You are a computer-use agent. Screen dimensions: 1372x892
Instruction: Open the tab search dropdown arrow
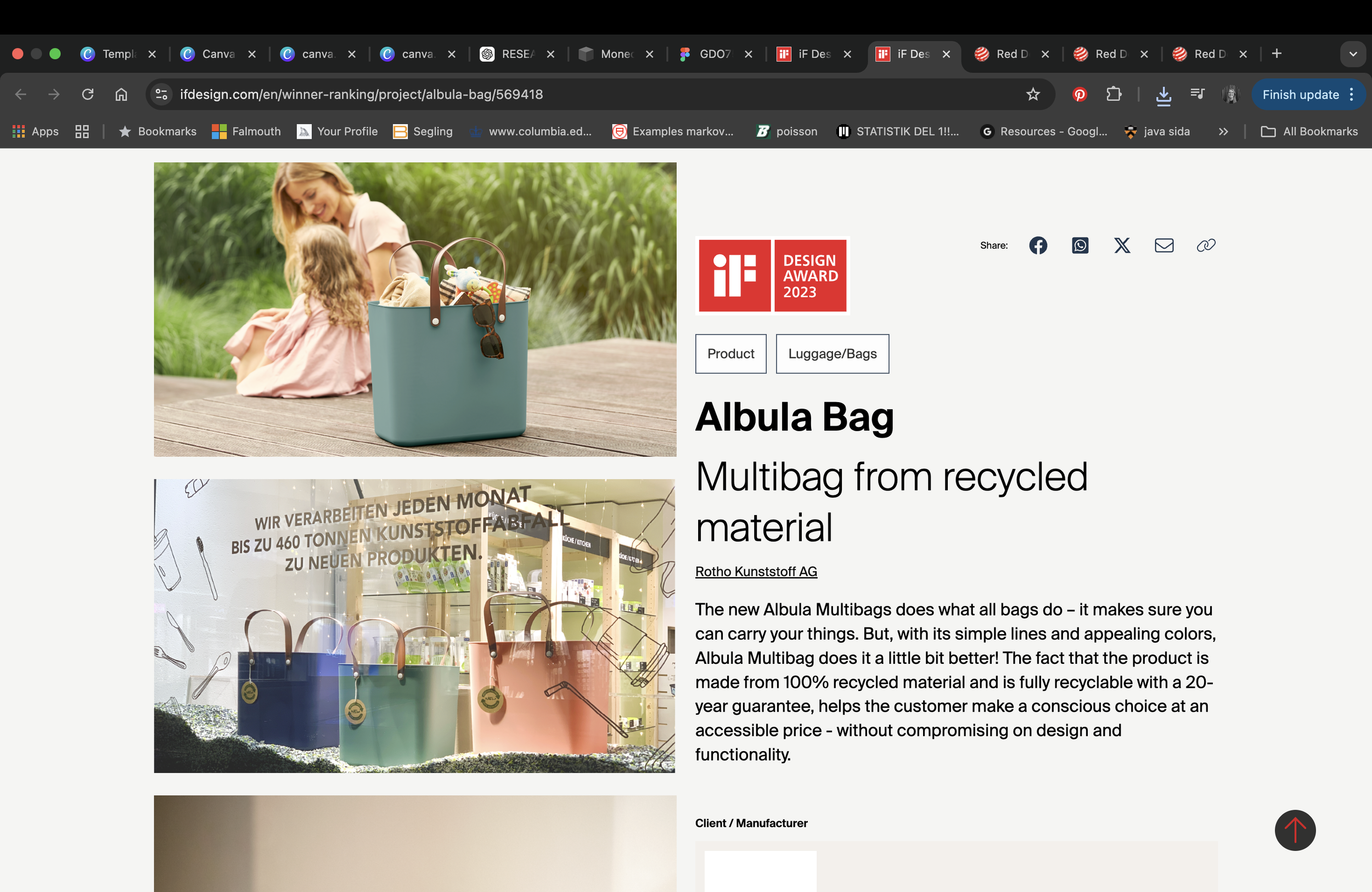coord(1352,54)
